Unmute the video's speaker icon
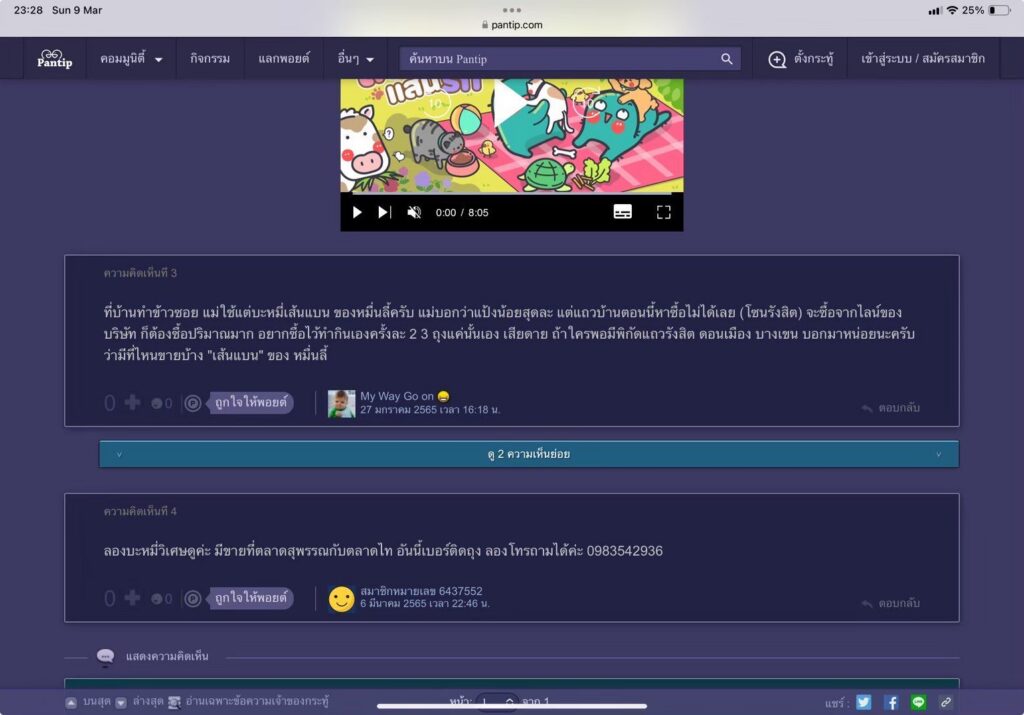Image resolution: width=1024 pixels, height=715 pixels. 414,212
